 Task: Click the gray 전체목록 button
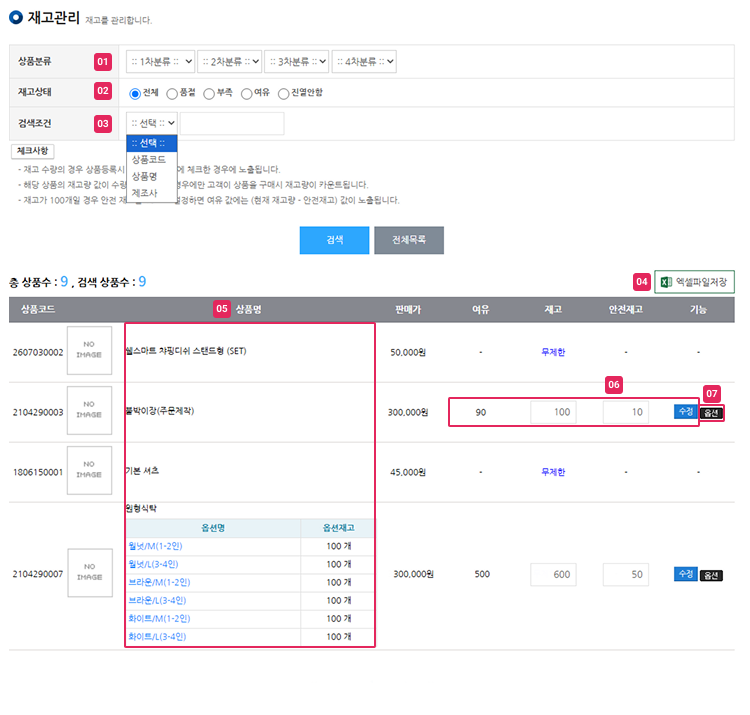pos(409,240)
